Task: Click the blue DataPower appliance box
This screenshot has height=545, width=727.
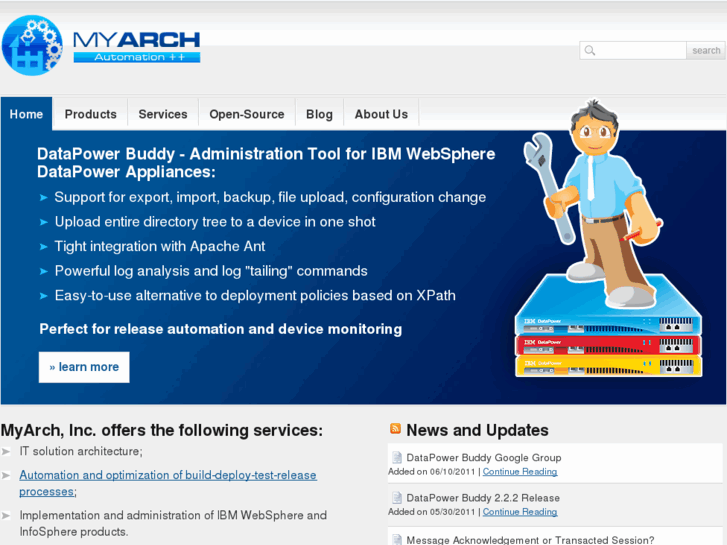Action: [x=608, y=304]
